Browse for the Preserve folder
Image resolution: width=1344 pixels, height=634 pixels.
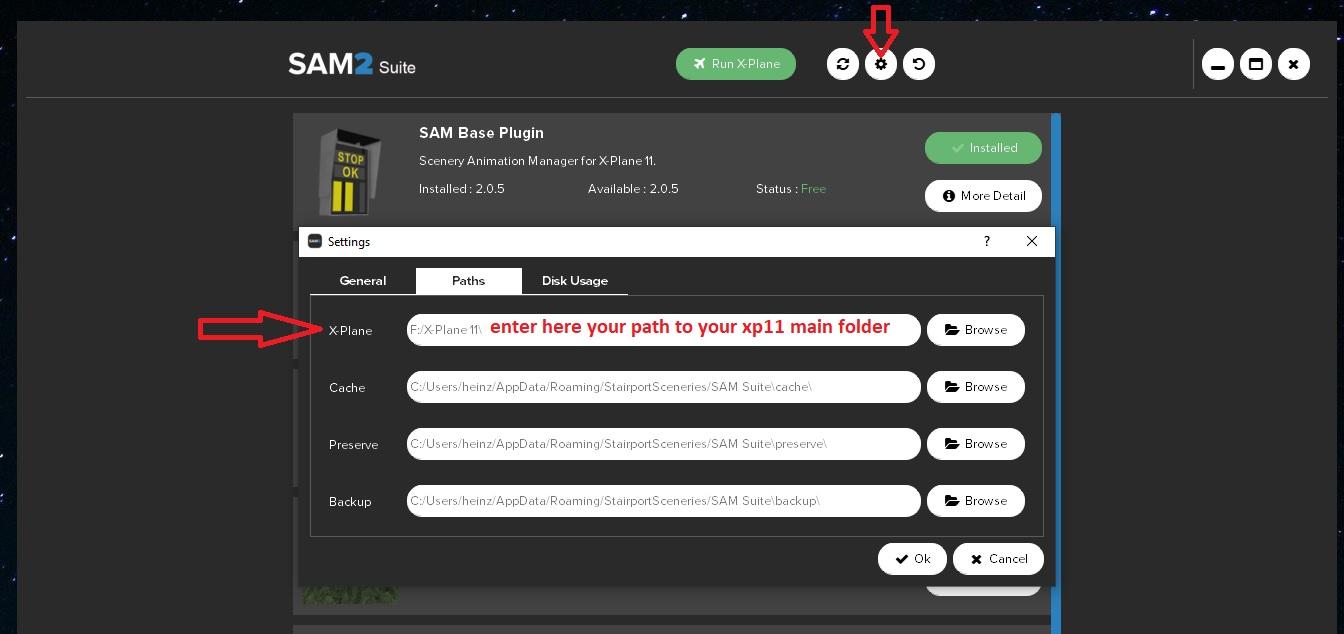(x=976, y=444)
